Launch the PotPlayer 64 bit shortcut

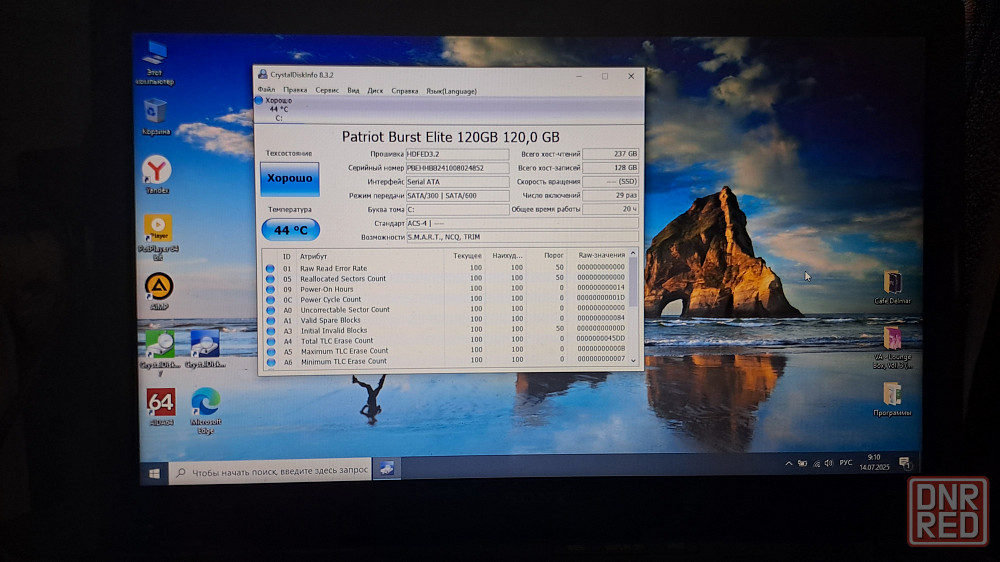[158, 237]
